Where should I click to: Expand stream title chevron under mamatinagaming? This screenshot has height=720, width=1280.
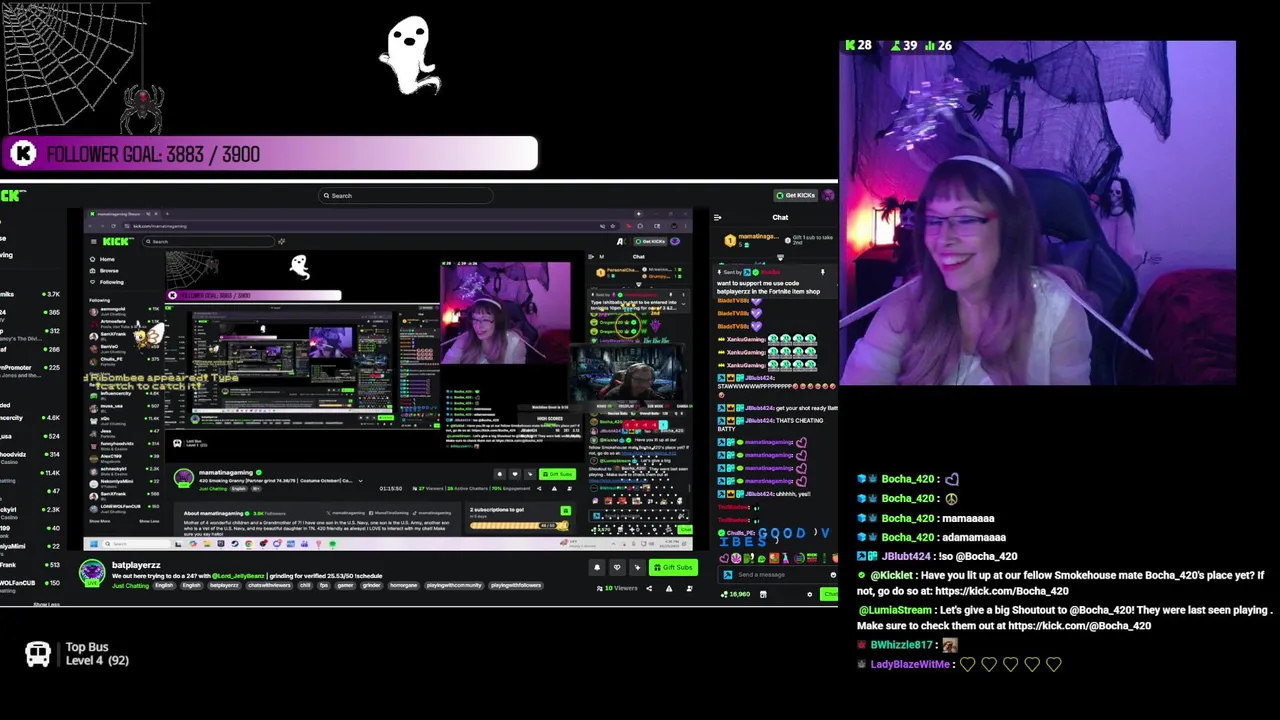coord(360,481)
